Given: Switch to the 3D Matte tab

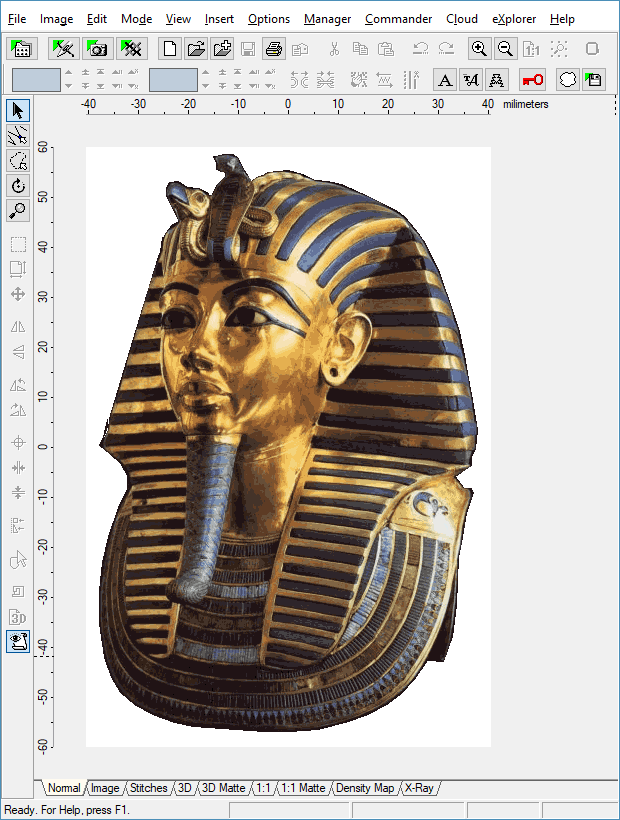Looking at the screenshot, I should coord(223,788).
